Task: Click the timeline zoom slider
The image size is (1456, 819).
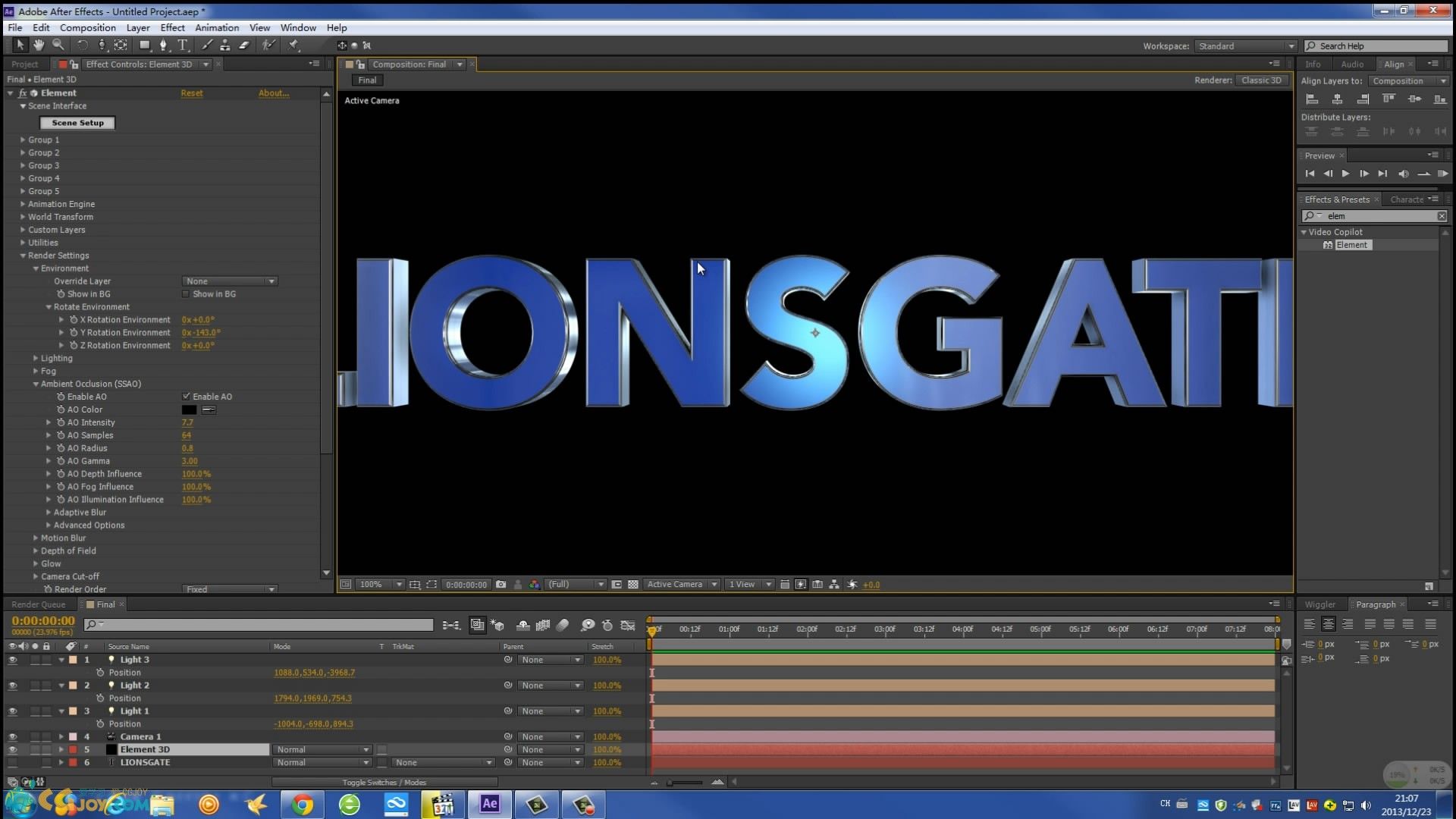Action: coord(685,782)
